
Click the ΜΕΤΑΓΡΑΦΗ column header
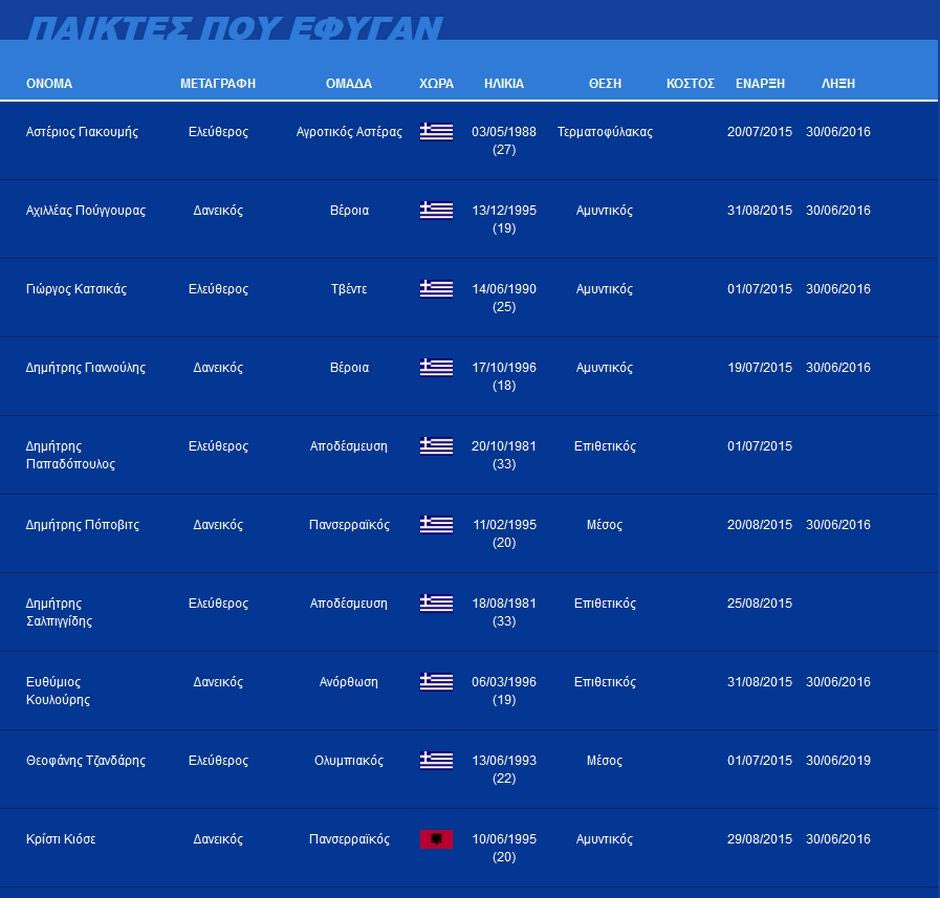pos(218,84)
